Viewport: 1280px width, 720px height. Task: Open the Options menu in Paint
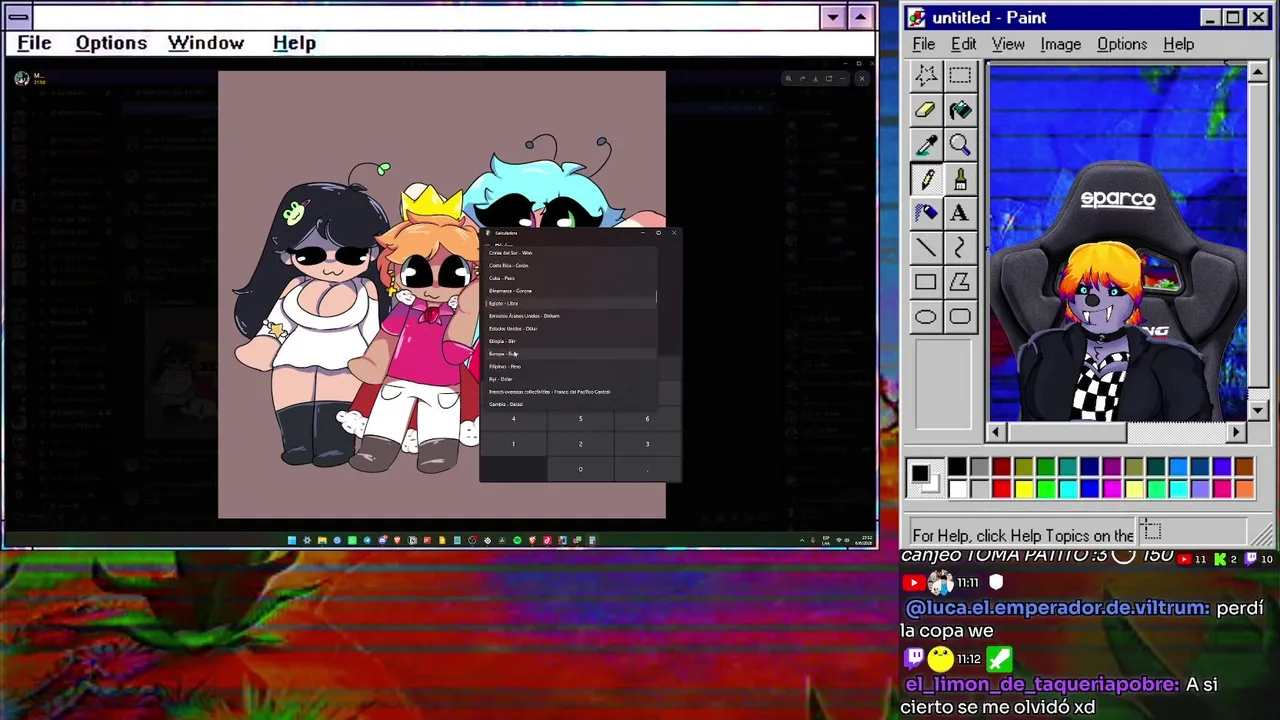[x=1122, y=44]
